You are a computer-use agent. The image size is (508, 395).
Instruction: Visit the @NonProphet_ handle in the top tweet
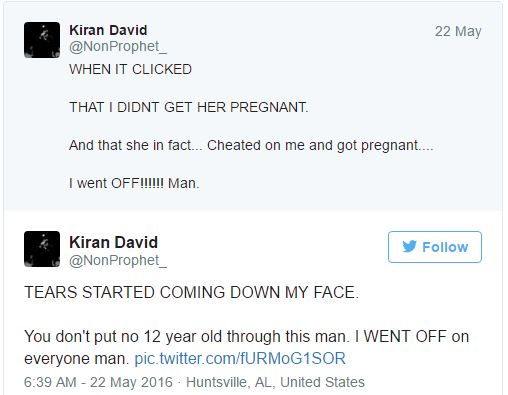pyautogui.click(x=118, y=47)
